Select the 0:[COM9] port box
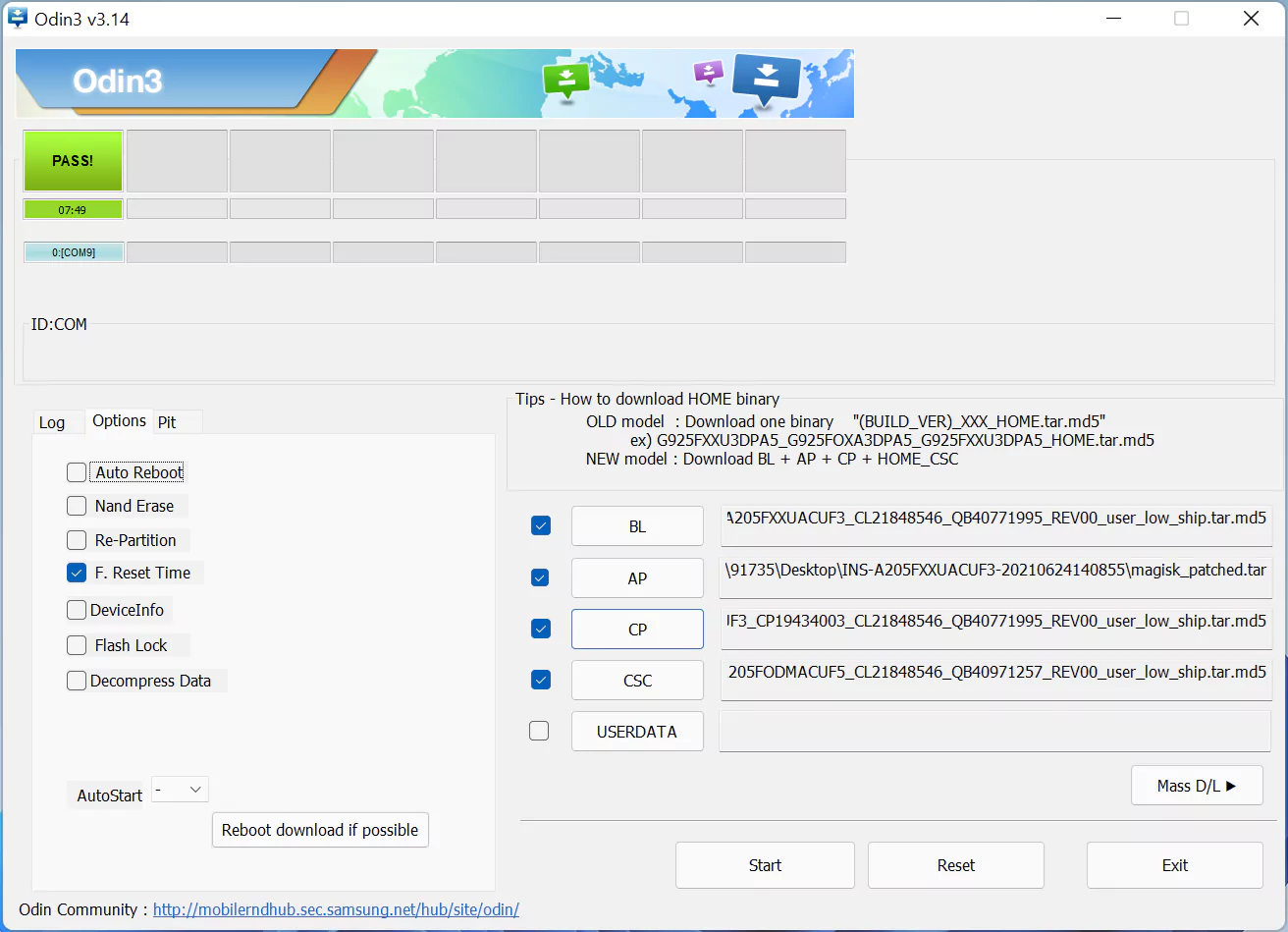The height and width of the screenshot is (932, 1288). point(74,252)
